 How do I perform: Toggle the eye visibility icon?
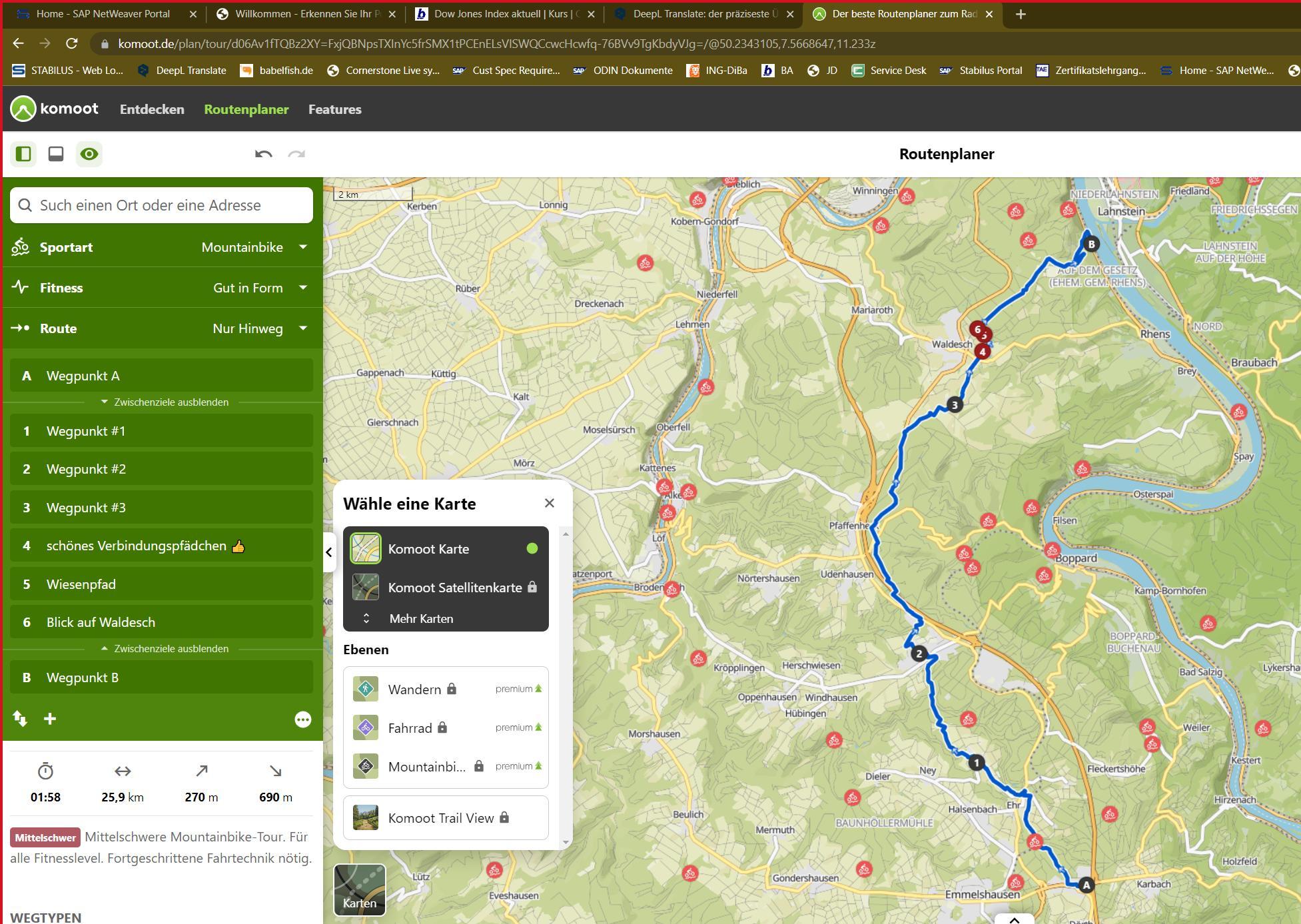89,154
